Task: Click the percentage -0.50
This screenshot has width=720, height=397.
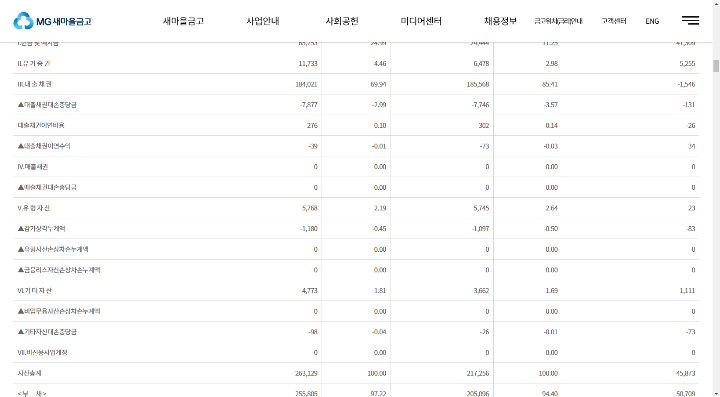Action: click(551, 229)
